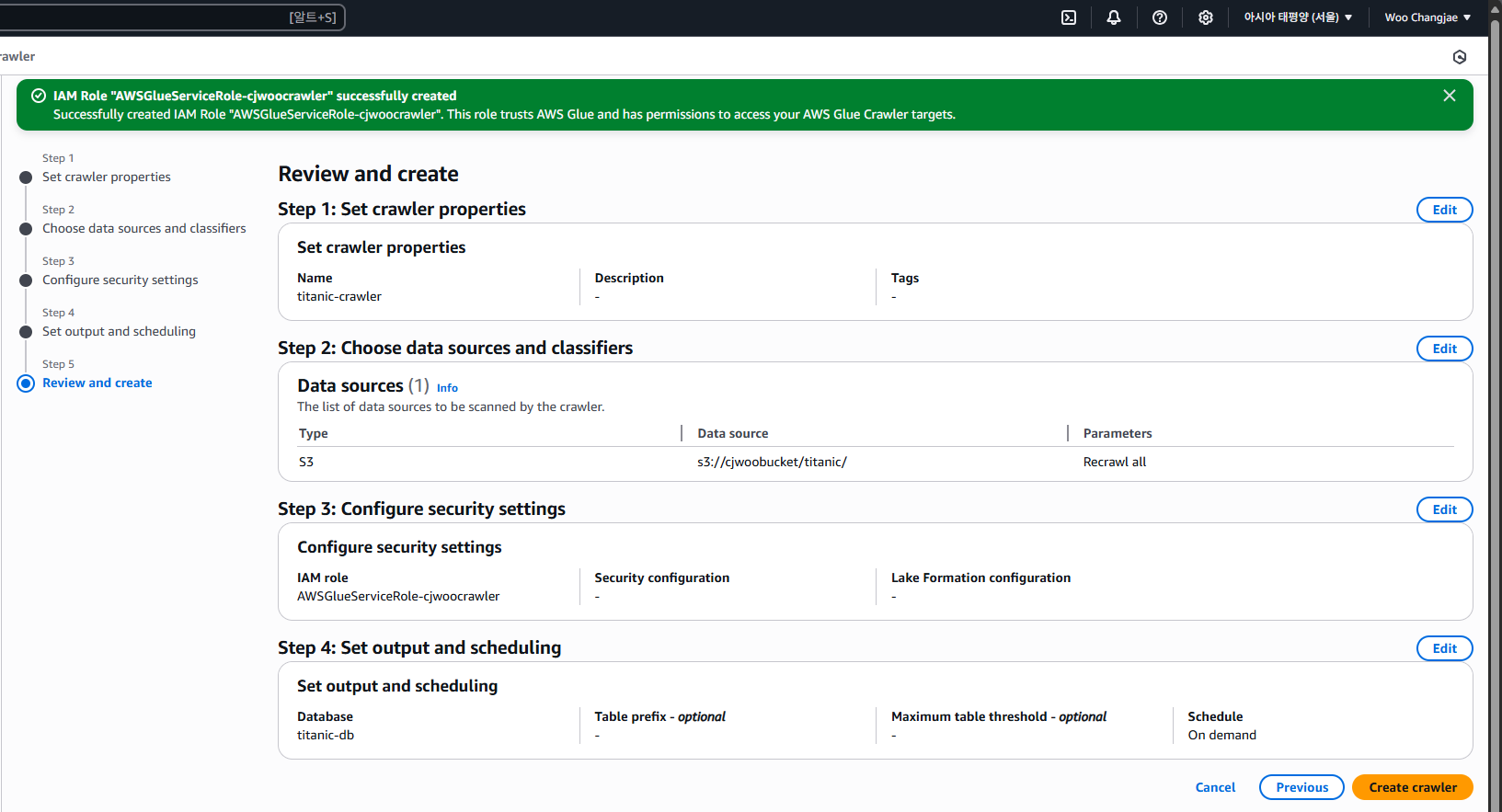Click the green success checkmark icon
The width and height of the screenshot is (1502, 812).
(39, 96)
